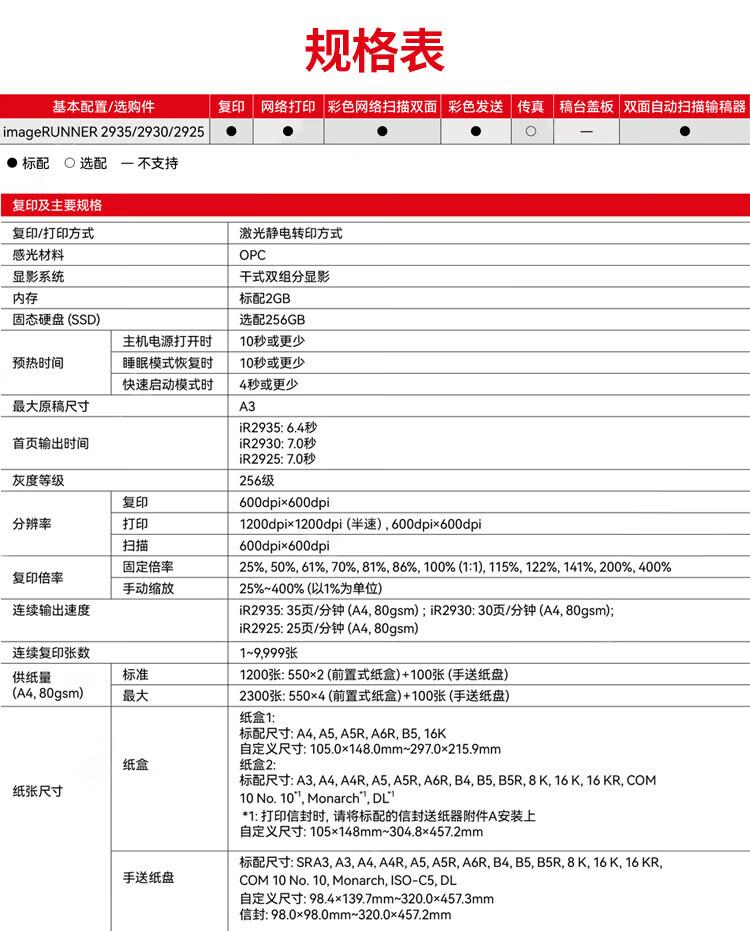Select the 最大原稿尺寸 row label

(50, 406)
